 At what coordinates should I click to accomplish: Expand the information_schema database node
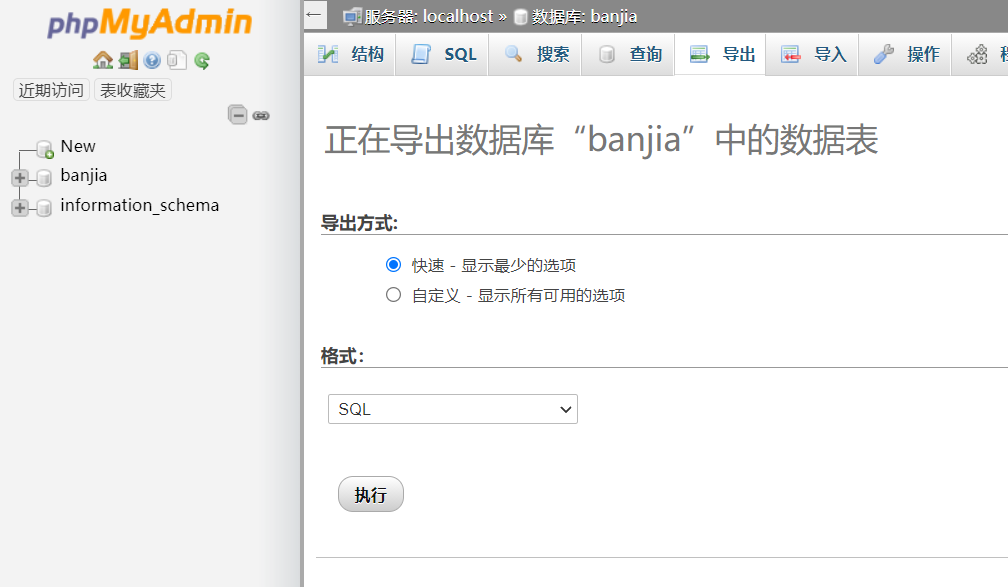point(19,208)
